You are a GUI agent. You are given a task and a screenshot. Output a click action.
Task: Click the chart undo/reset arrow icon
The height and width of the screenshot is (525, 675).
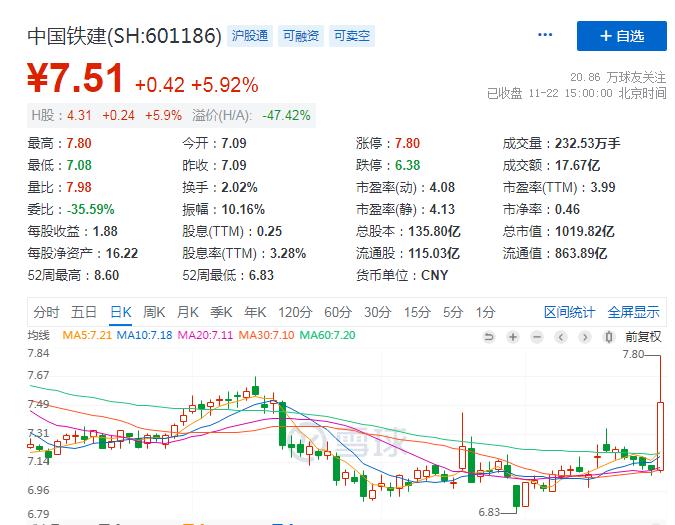(489, 337)
